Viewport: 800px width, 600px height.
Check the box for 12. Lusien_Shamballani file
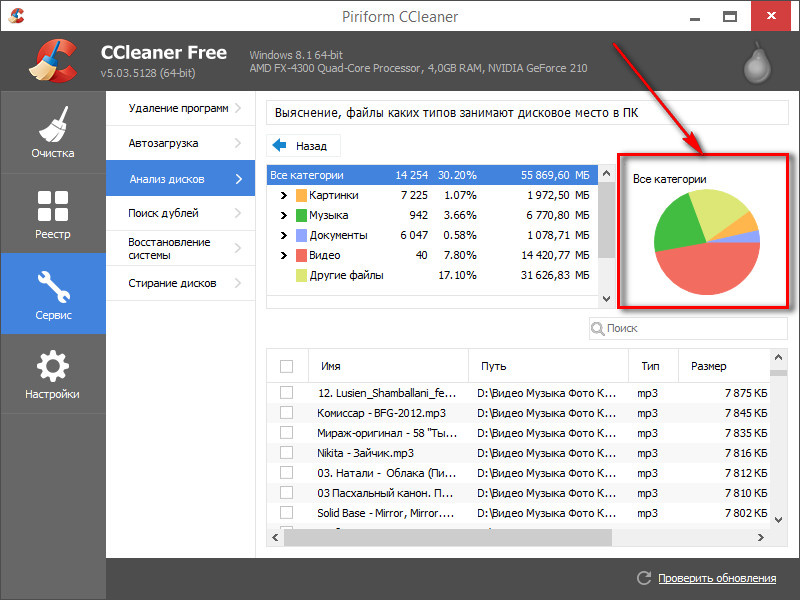click(x=287, y=392)
